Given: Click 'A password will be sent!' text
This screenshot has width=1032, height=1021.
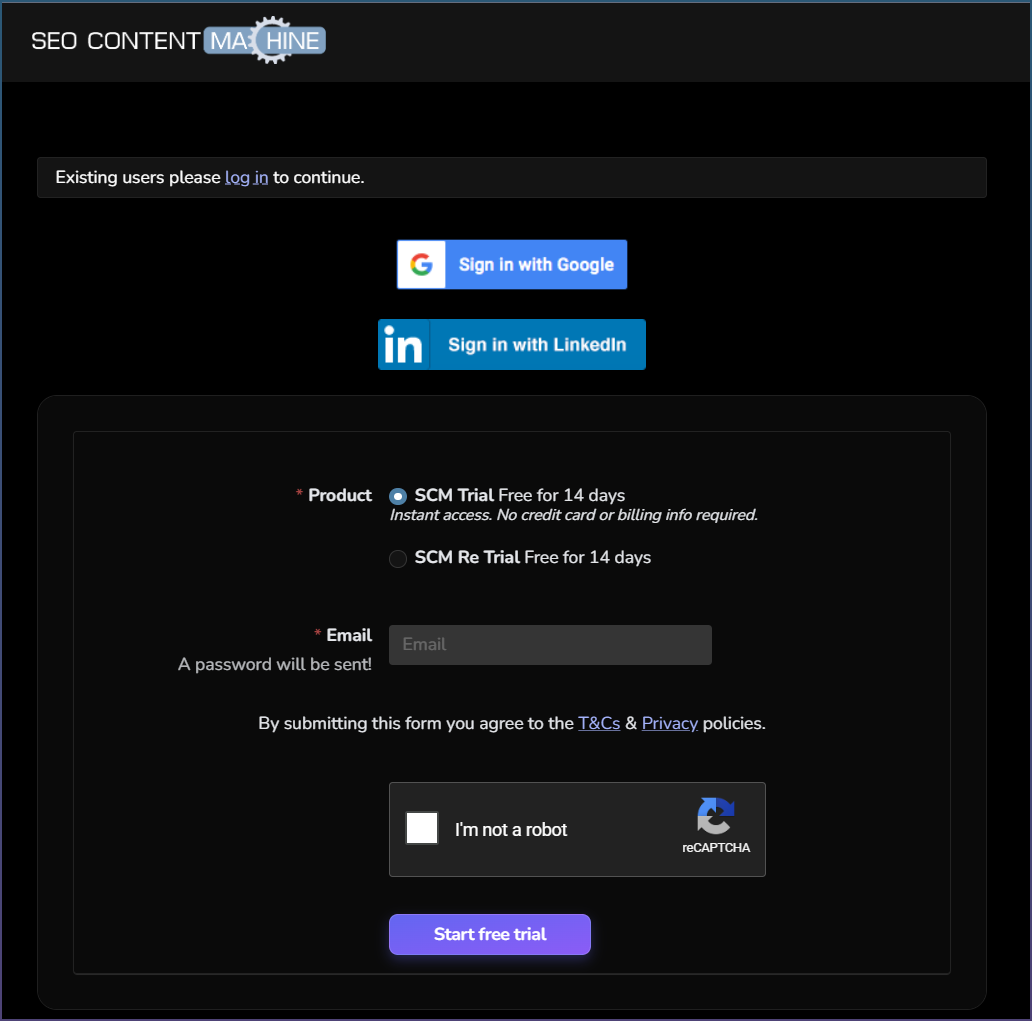Looking at the screenshot, I should (274, 664).
